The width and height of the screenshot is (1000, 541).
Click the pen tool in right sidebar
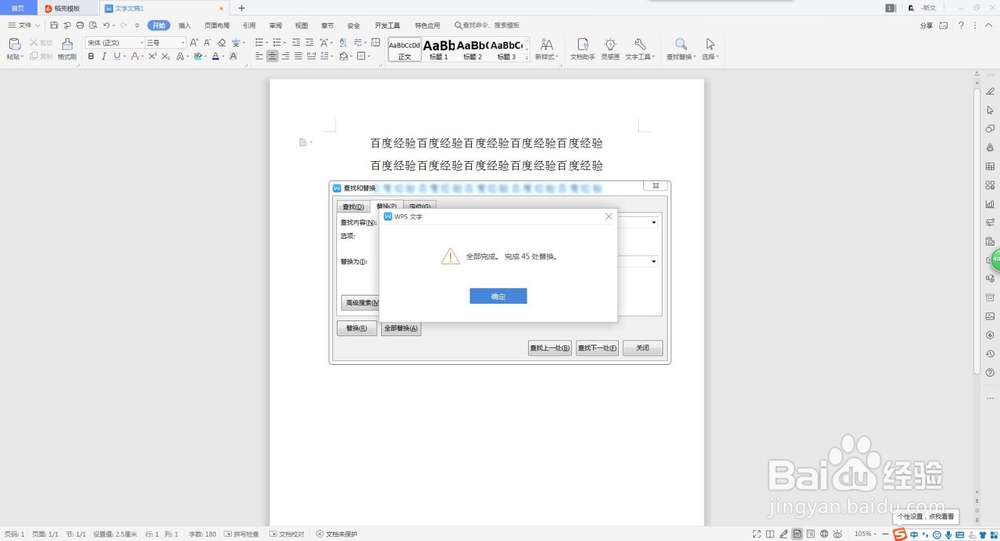990,91
